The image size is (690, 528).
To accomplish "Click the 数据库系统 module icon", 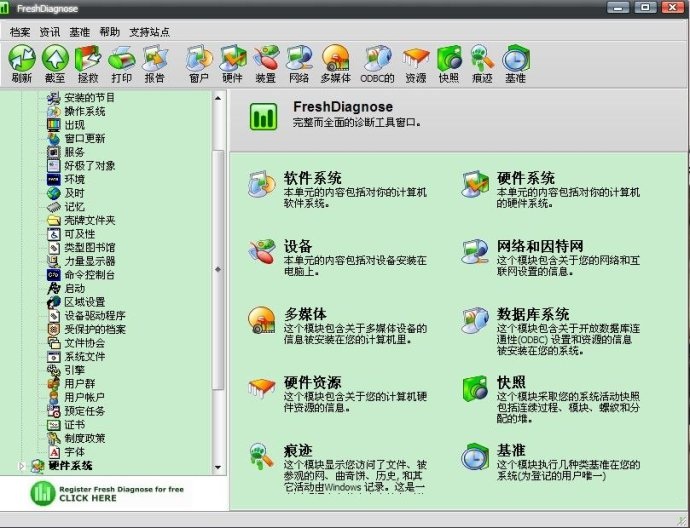I will (475, 320).
